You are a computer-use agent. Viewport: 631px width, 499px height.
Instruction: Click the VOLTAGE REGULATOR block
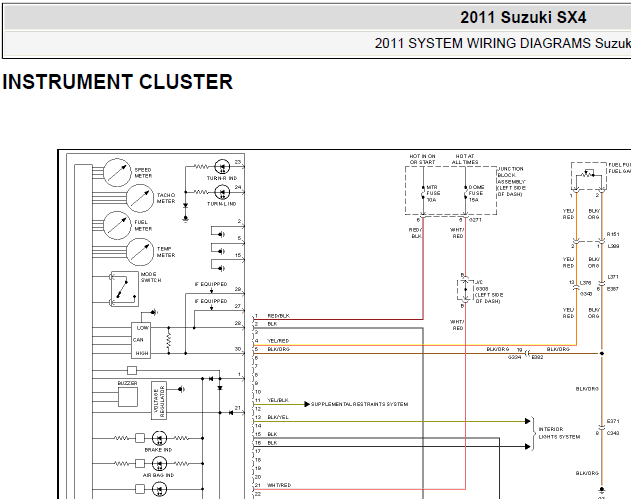click(159, 401)
